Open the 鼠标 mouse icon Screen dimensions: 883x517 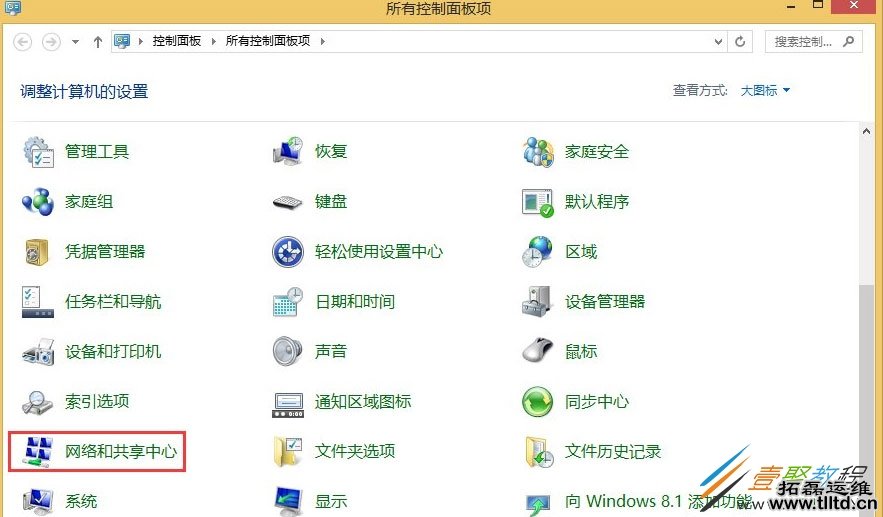point(538,350)
